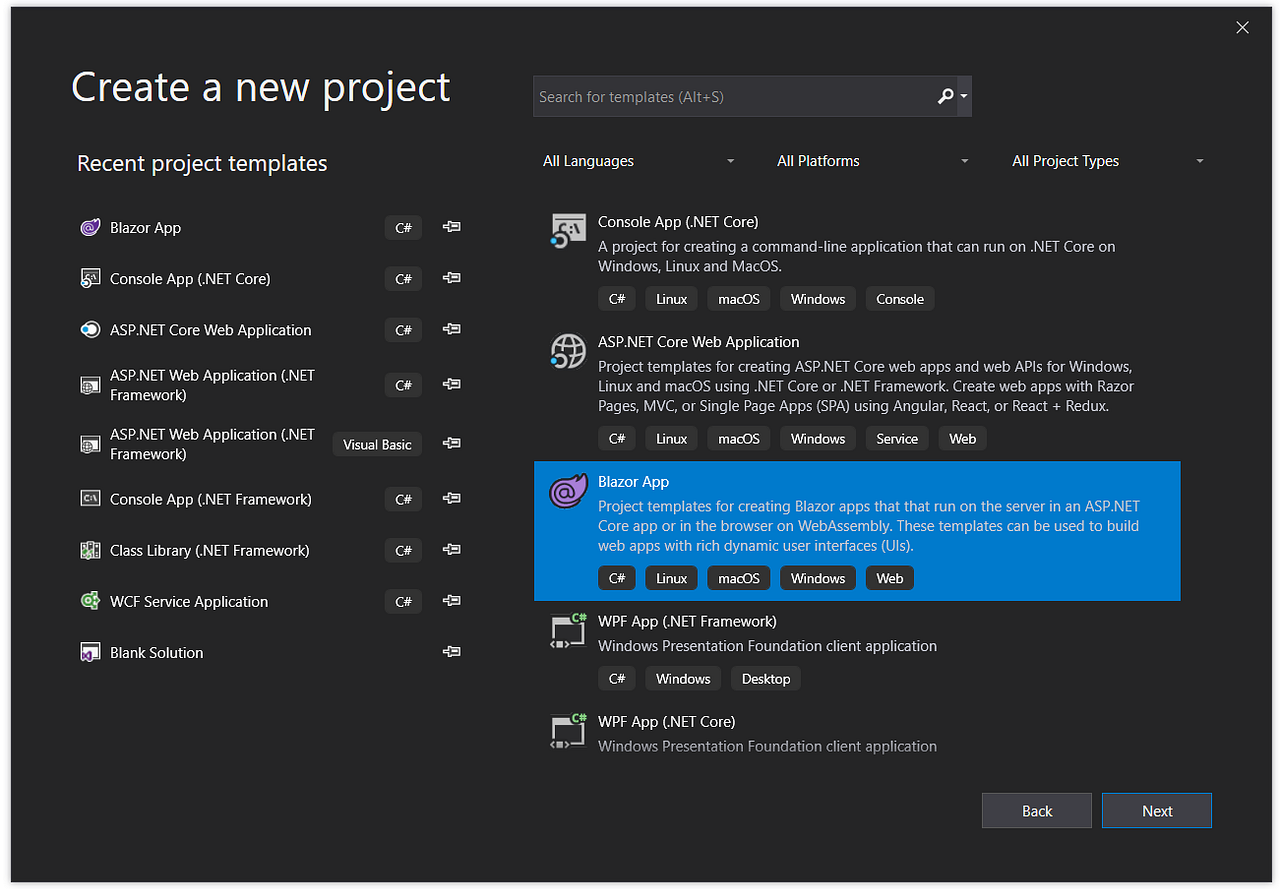This screenshot has width=1280, height=889.
Task: Click the Next button
Action: 1156,810
